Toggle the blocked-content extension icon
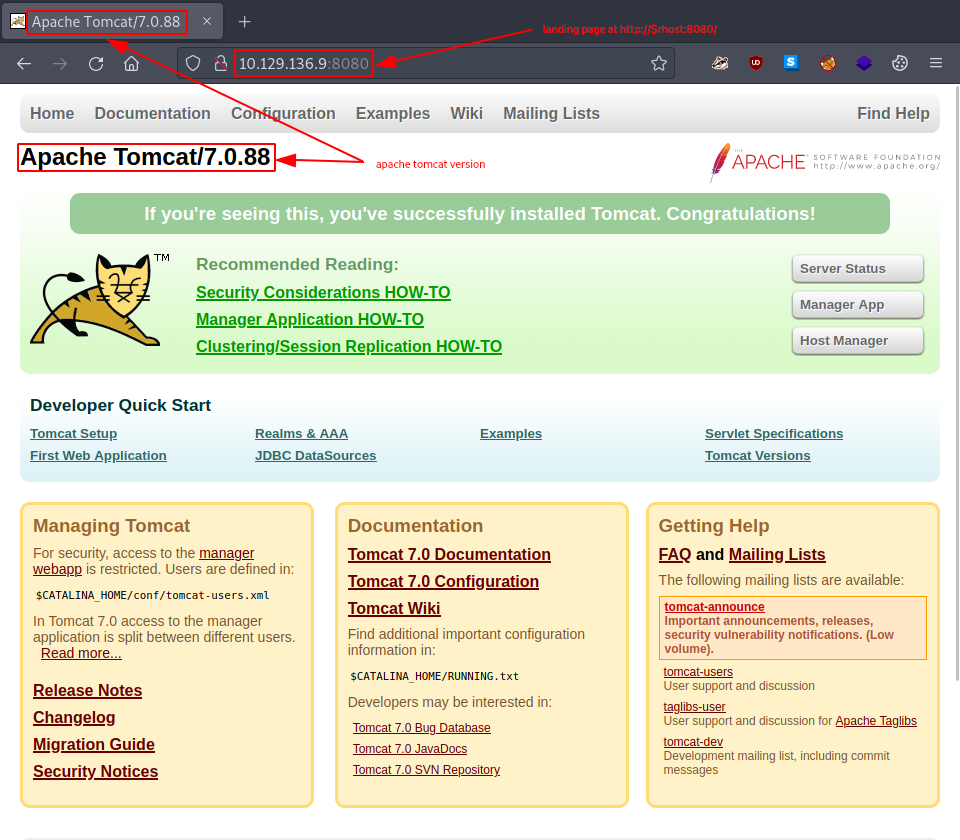 828,62
